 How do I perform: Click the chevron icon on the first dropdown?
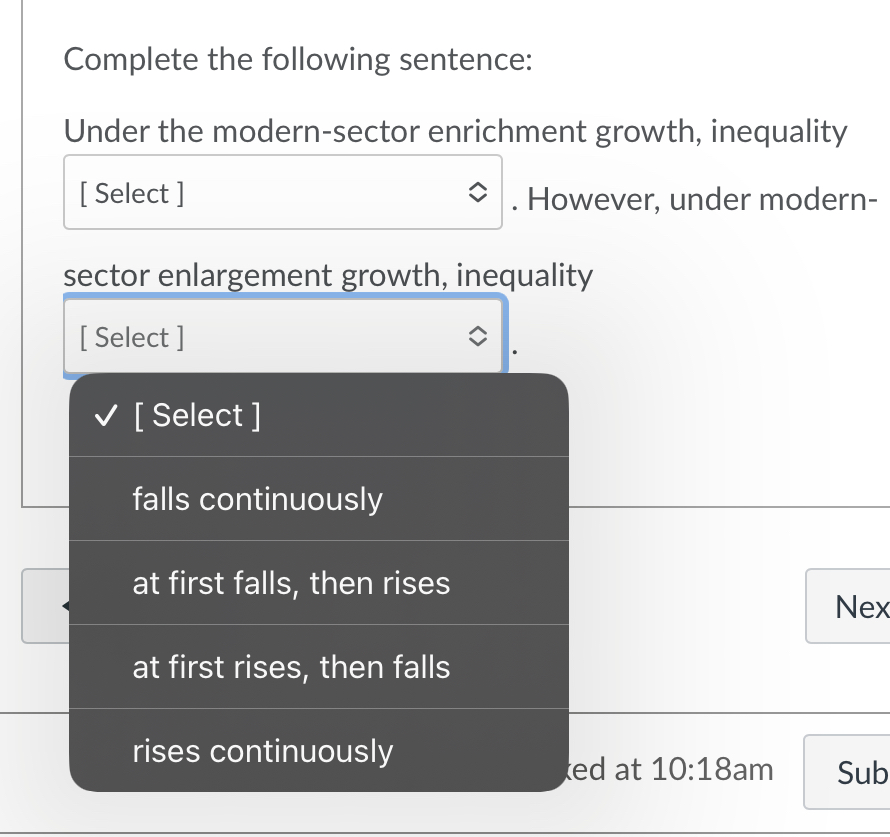[478, 192]
